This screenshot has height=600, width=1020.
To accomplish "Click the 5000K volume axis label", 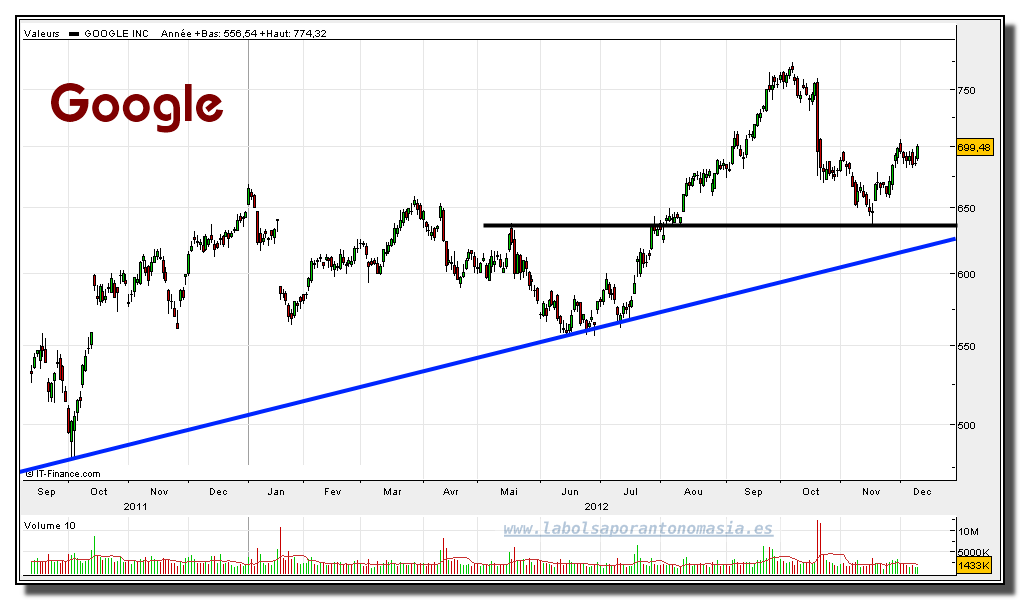I will pyautogui.click(x=974, y=552).
